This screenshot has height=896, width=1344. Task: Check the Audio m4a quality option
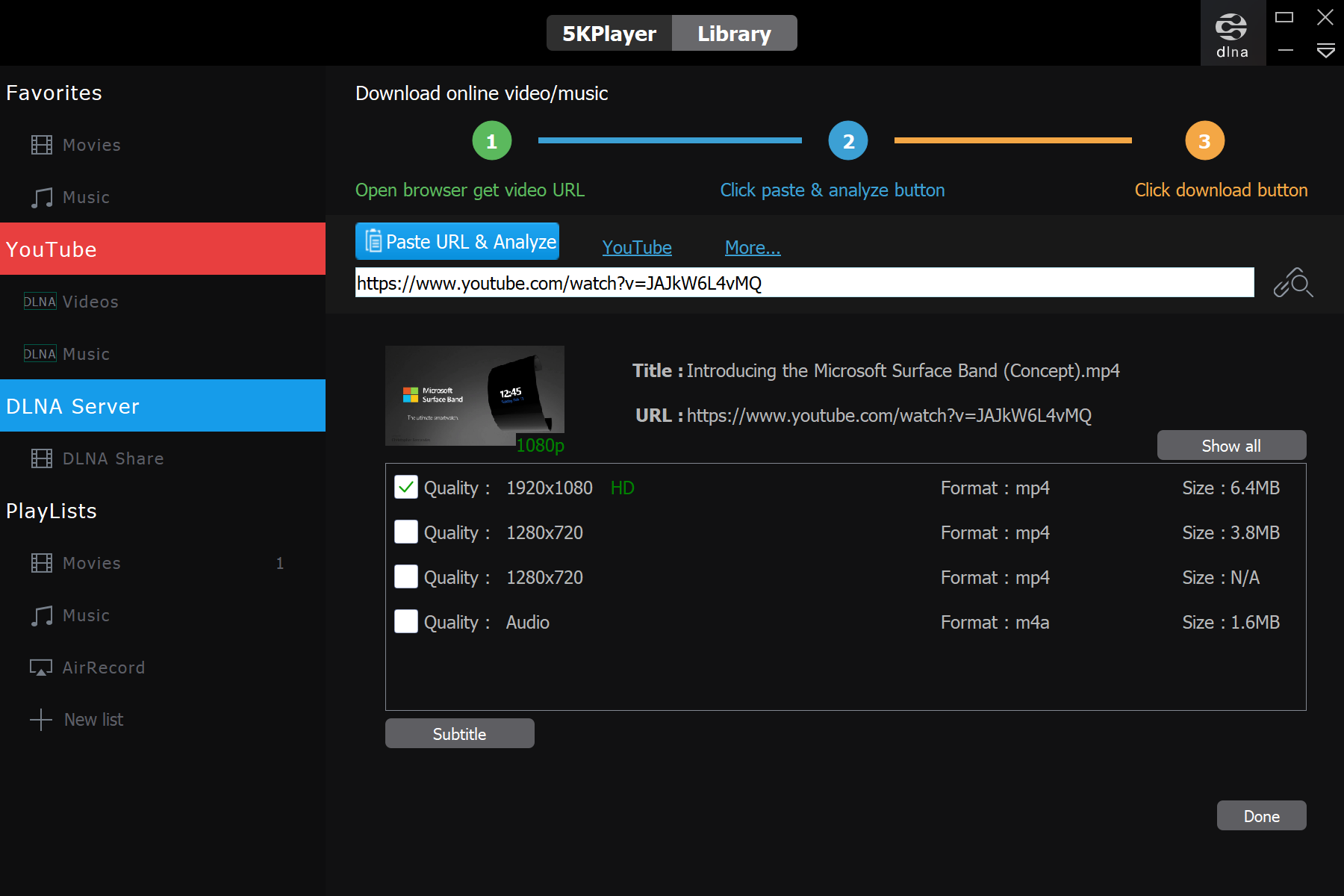pos(405,621)
